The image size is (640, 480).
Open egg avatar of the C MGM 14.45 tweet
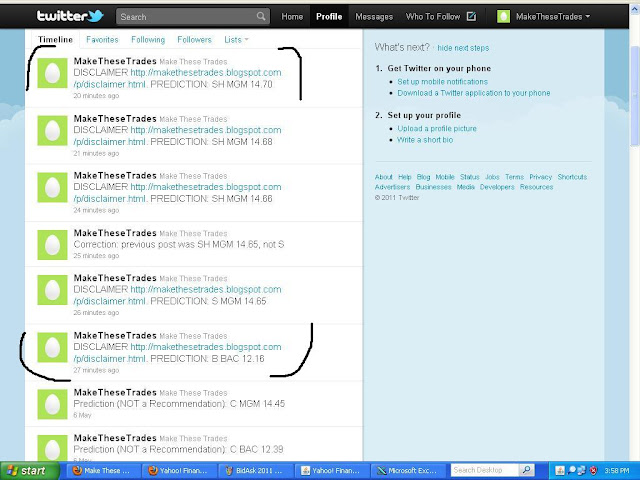[52, 404]
